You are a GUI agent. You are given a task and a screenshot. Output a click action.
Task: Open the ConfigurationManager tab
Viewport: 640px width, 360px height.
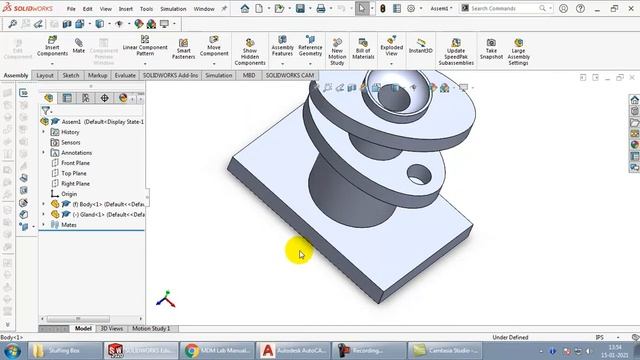tap(86, 98)
